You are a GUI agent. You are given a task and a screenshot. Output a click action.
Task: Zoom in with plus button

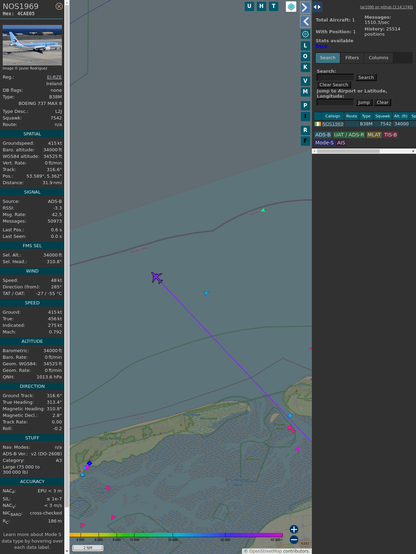(x=294, y=529)
